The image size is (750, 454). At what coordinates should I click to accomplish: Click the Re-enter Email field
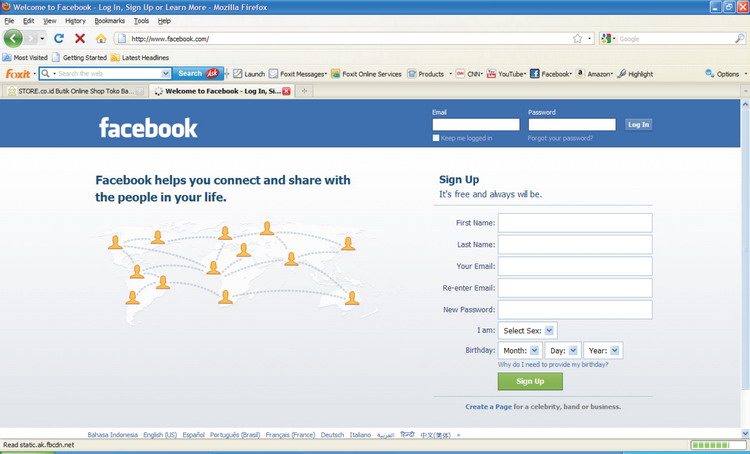(575, 288)
